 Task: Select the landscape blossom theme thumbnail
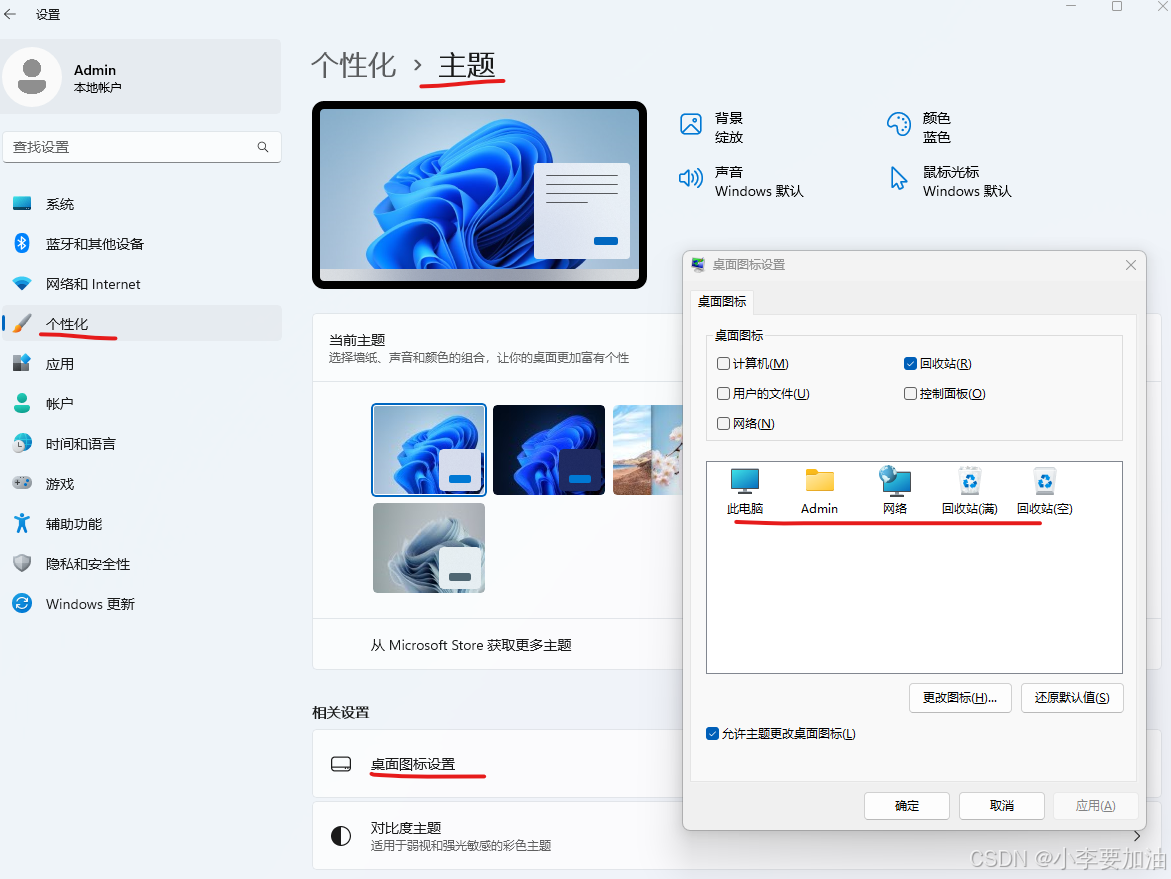[648, 450]
